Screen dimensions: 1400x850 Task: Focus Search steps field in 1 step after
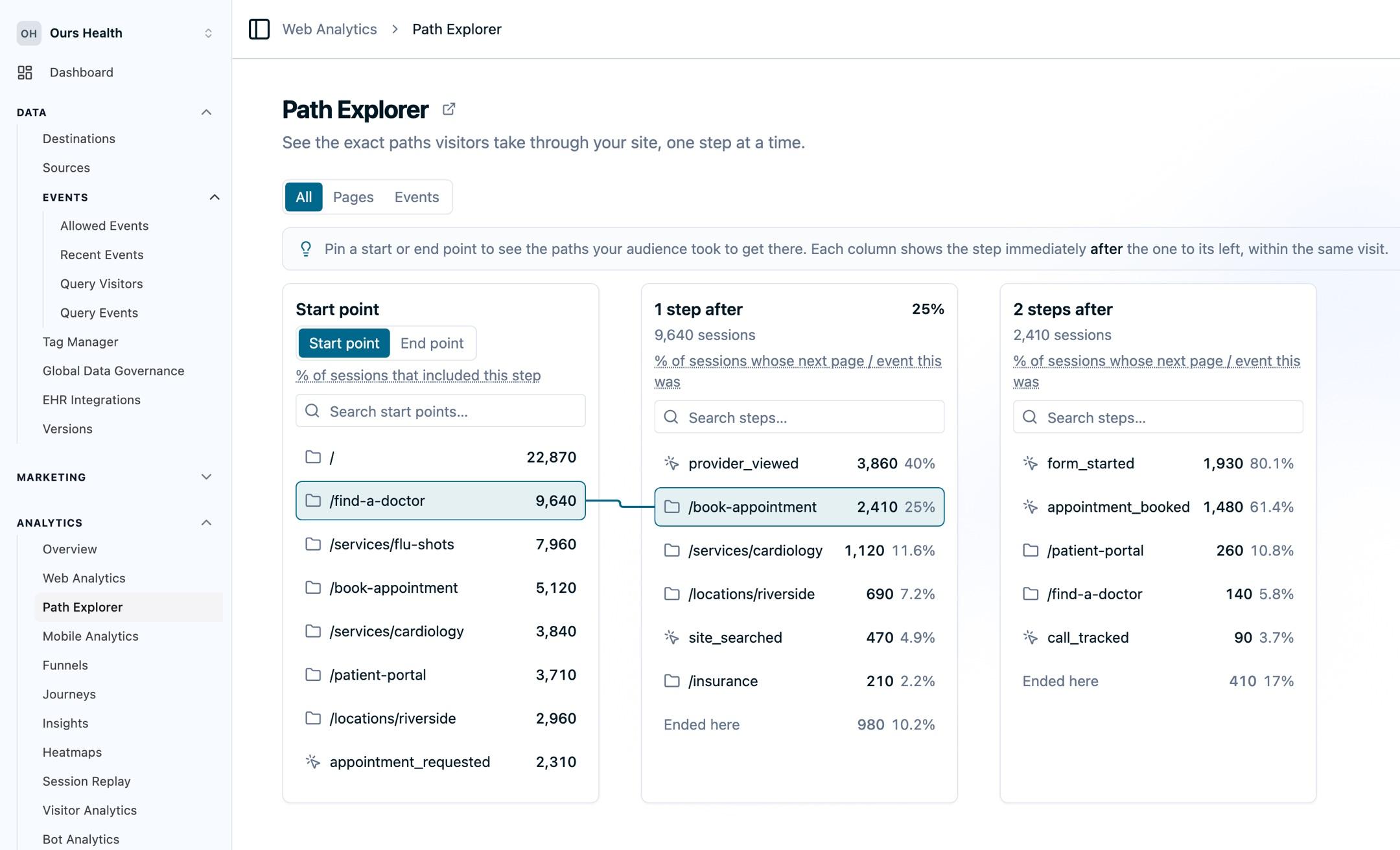(x=799, y=417)
